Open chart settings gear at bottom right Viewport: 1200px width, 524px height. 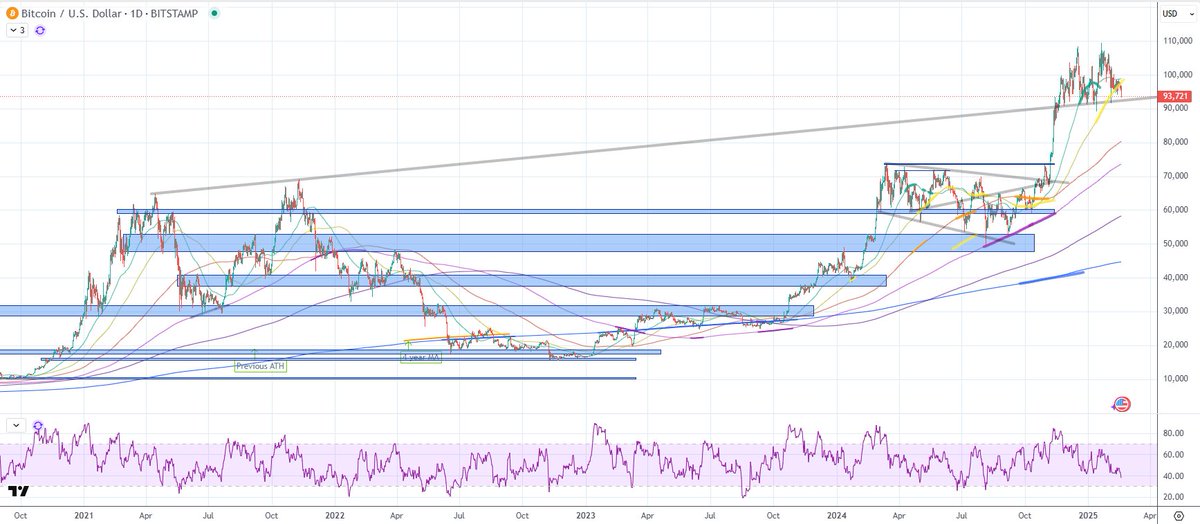point(1179,515)
